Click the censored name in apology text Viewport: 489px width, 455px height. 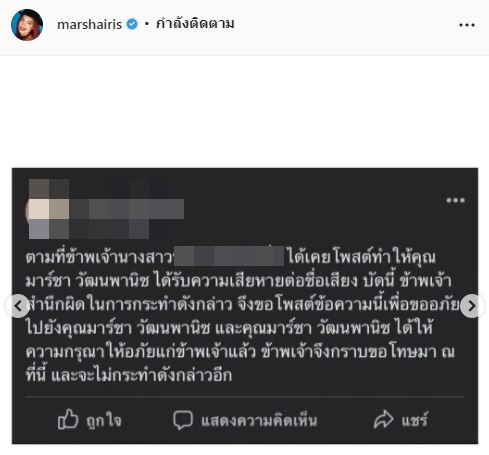point(229,256)
